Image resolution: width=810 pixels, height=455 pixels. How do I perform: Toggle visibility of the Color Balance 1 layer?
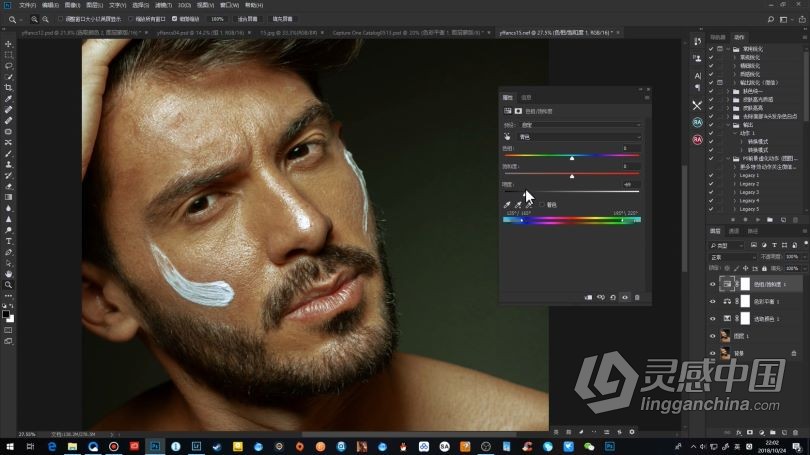pyautogui.click(x=713, y=301)
